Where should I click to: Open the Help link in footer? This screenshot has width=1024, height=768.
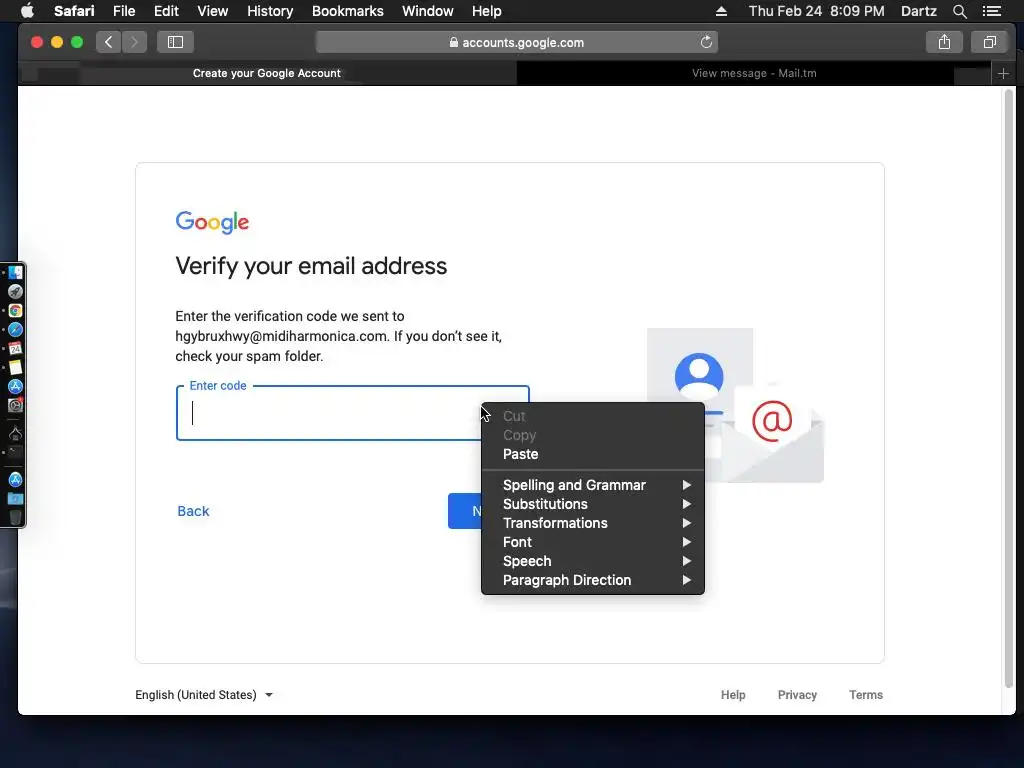733,695
